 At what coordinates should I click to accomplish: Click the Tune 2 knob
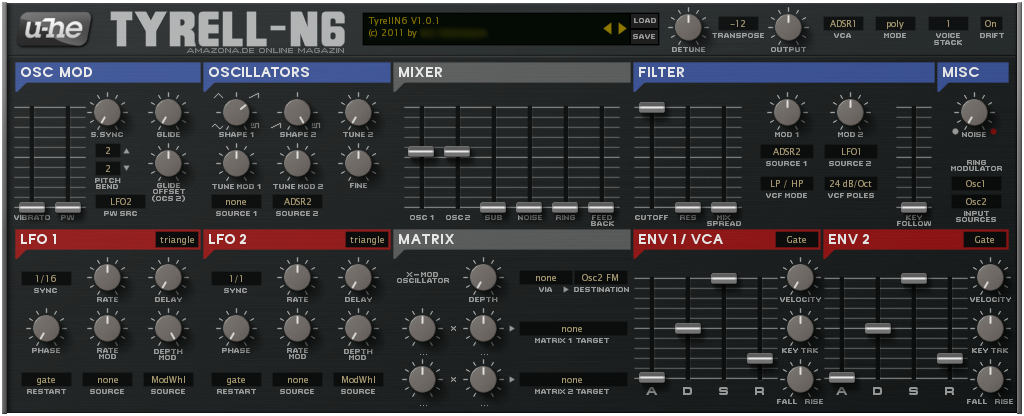(358, 112)
